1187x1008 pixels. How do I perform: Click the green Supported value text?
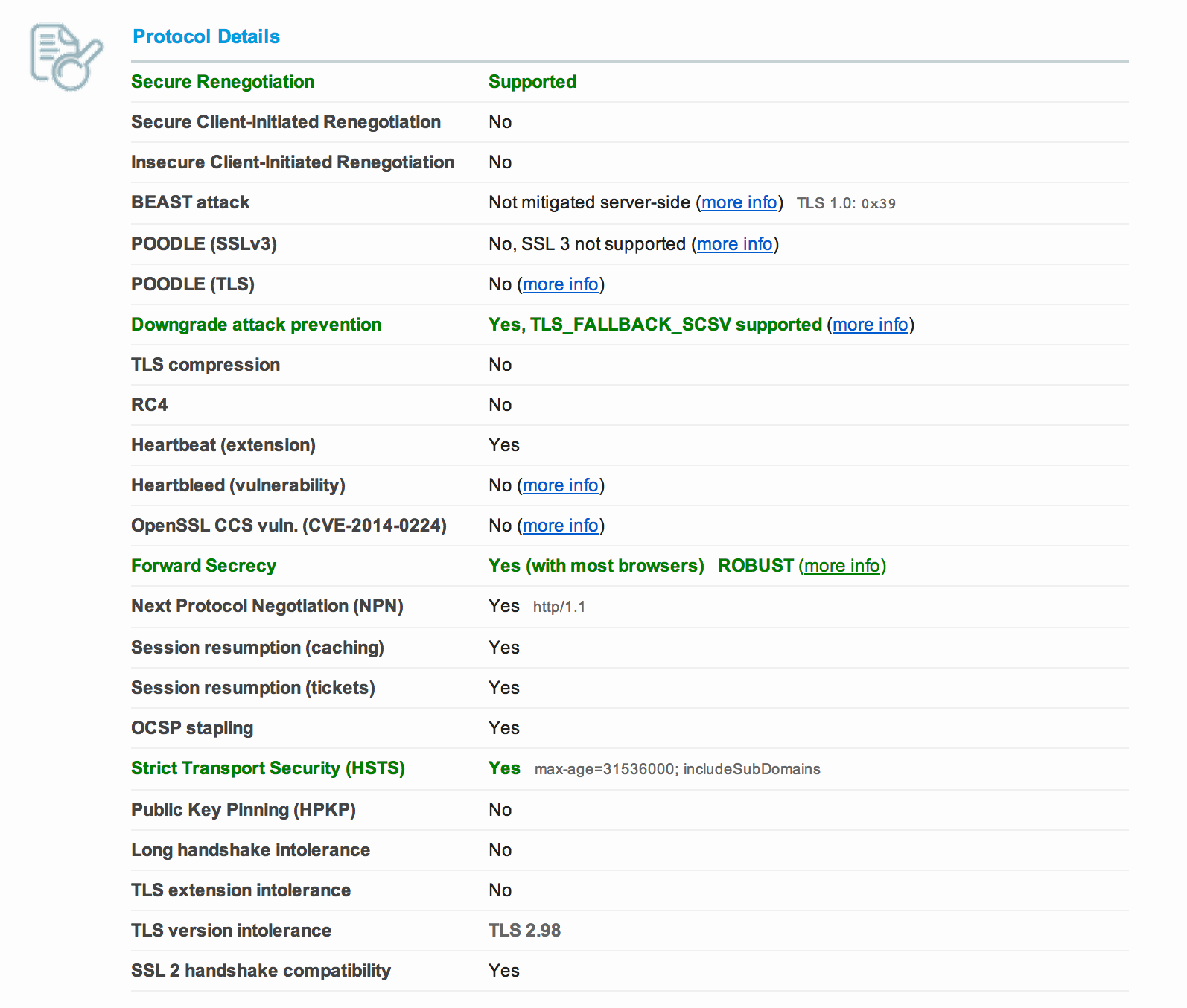532,82
